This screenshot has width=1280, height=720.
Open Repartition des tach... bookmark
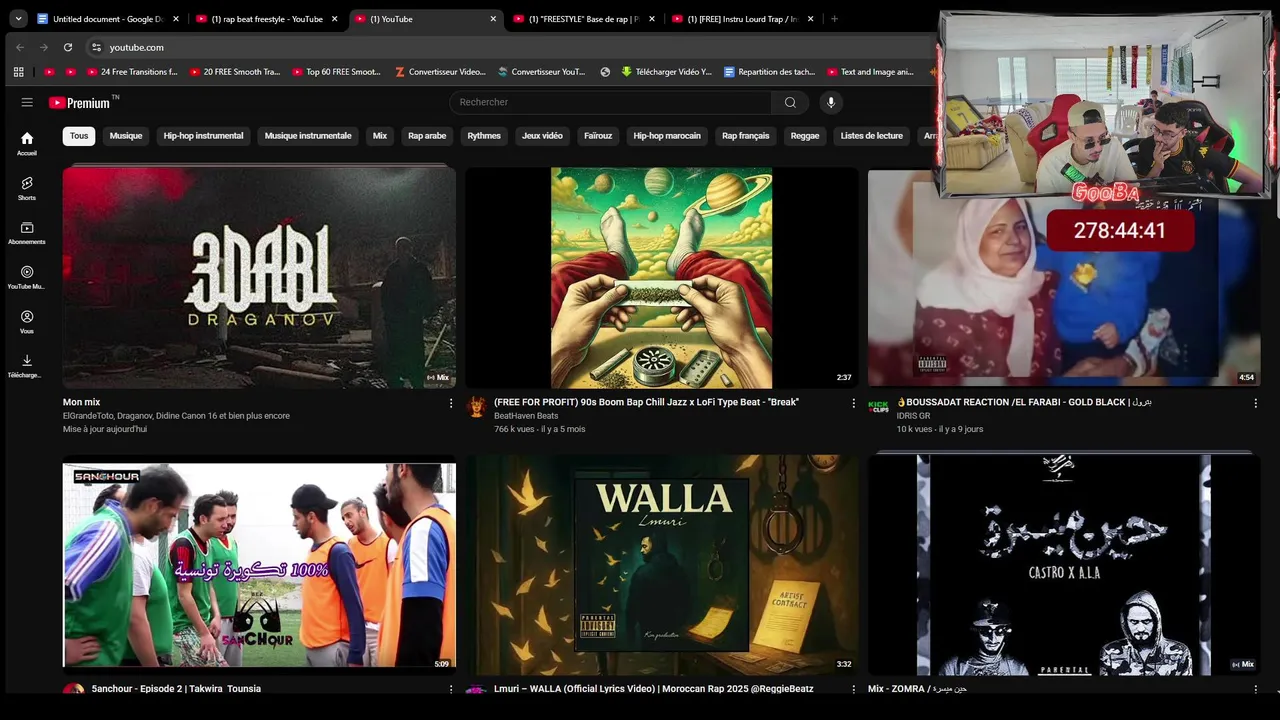pos(769,72)
